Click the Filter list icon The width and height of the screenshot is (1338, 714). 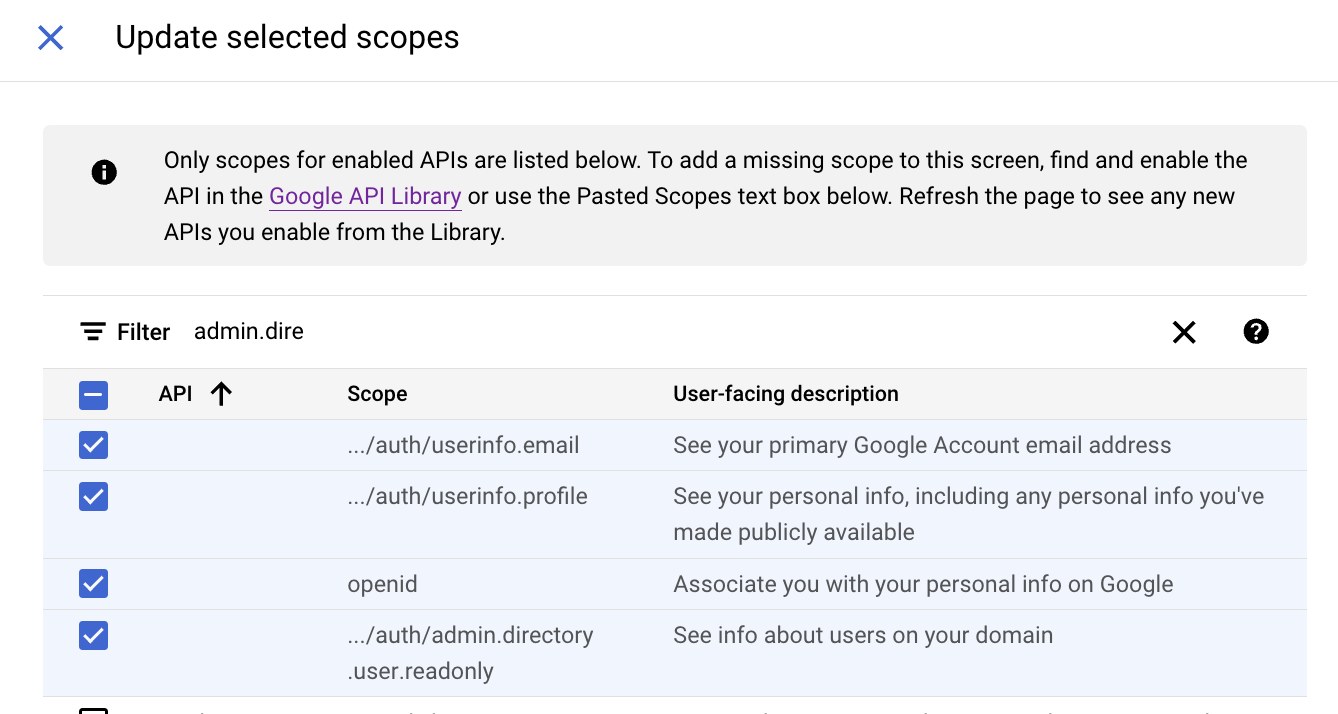(93, 332)
